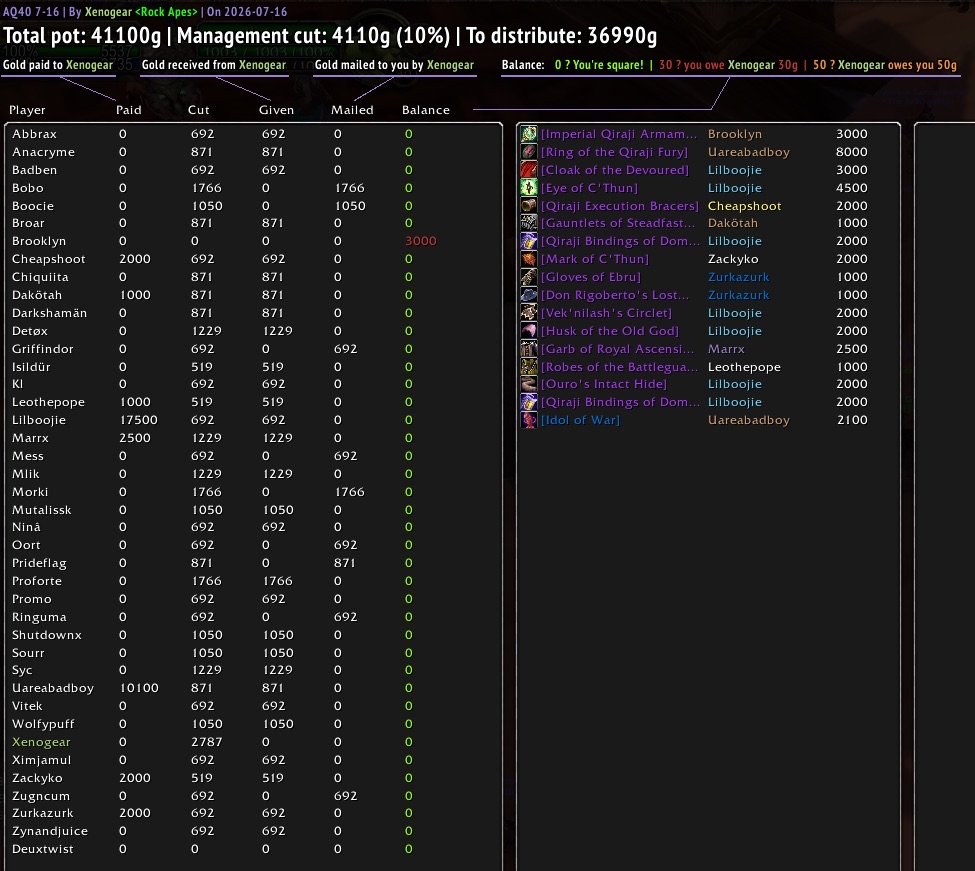
Task: Click Lilboojie's 17500 paid amount
Action: (x=139, y=420)
